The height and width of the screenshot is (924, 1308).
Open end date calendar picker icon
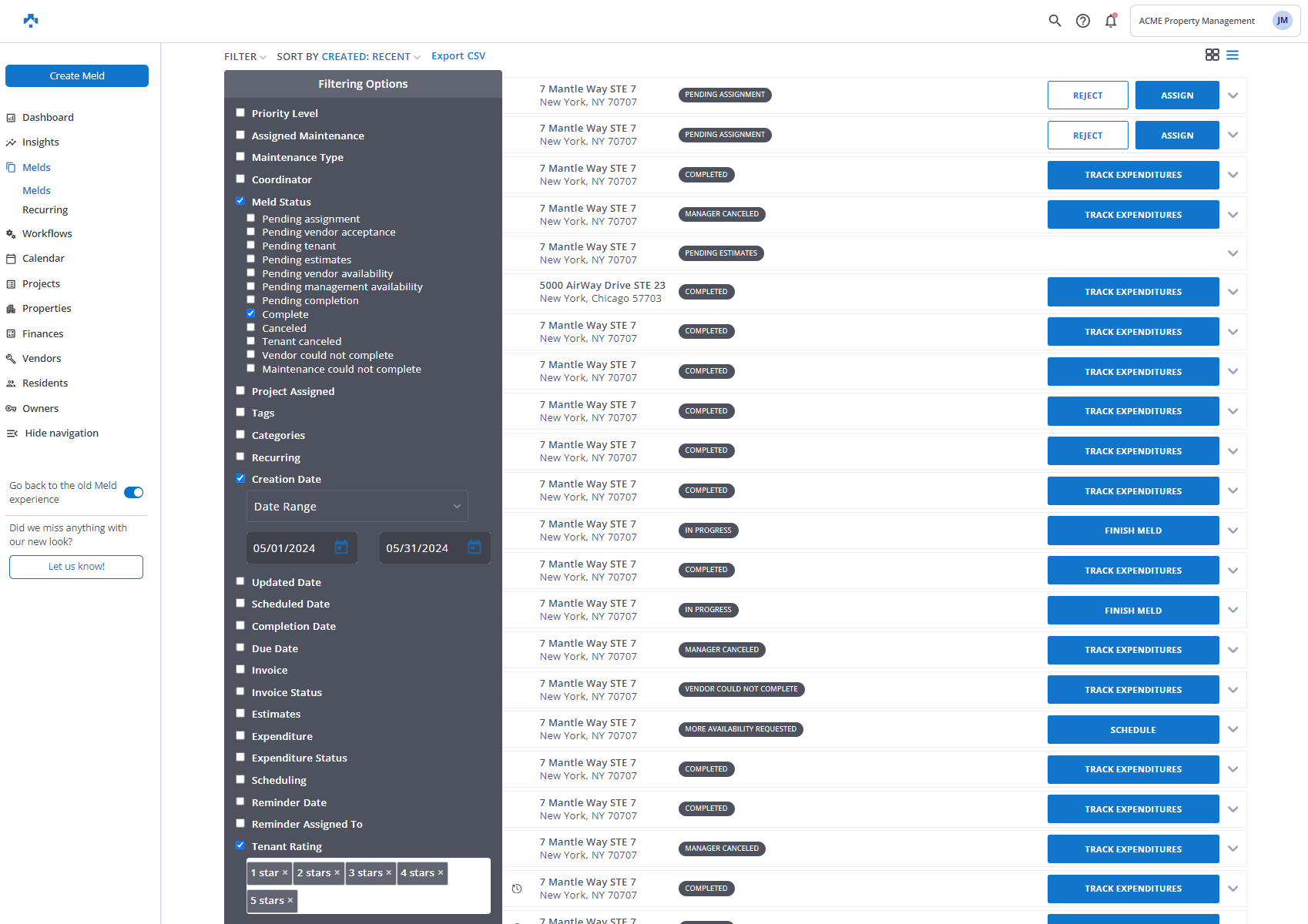tap(475, 547)
